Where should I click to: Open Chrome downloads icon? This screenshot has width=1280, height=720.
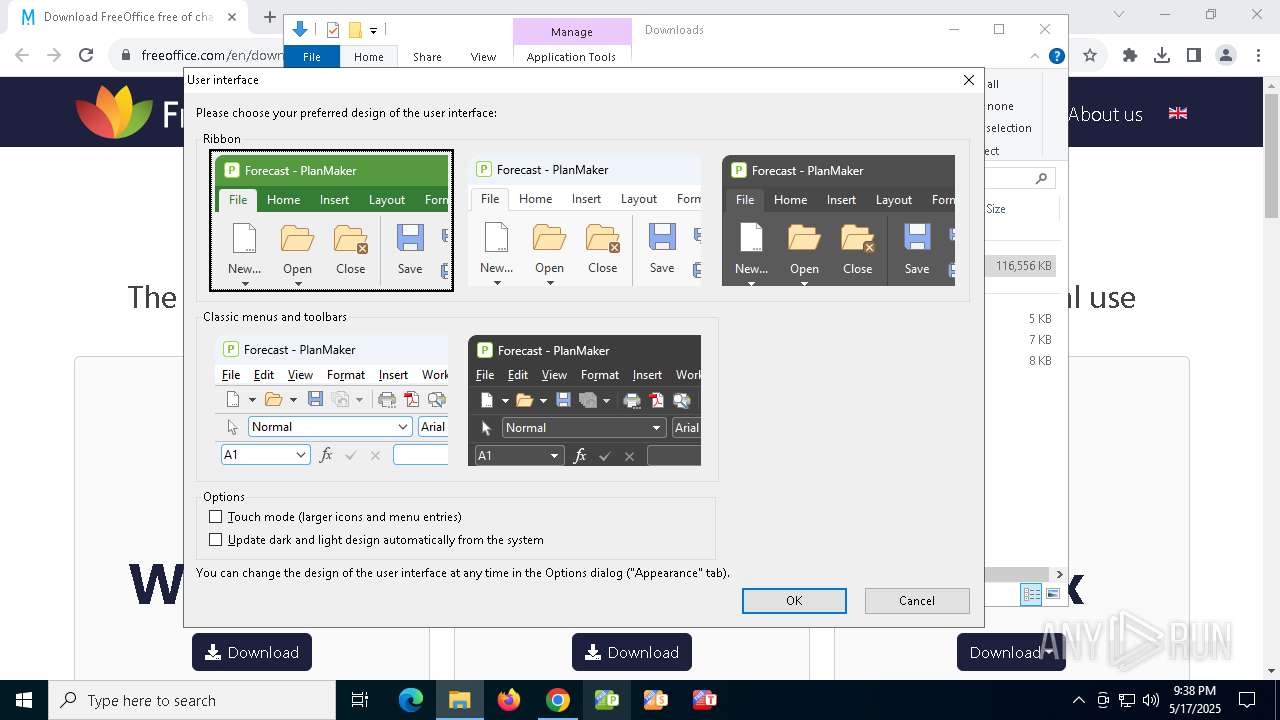[1162, 56]
